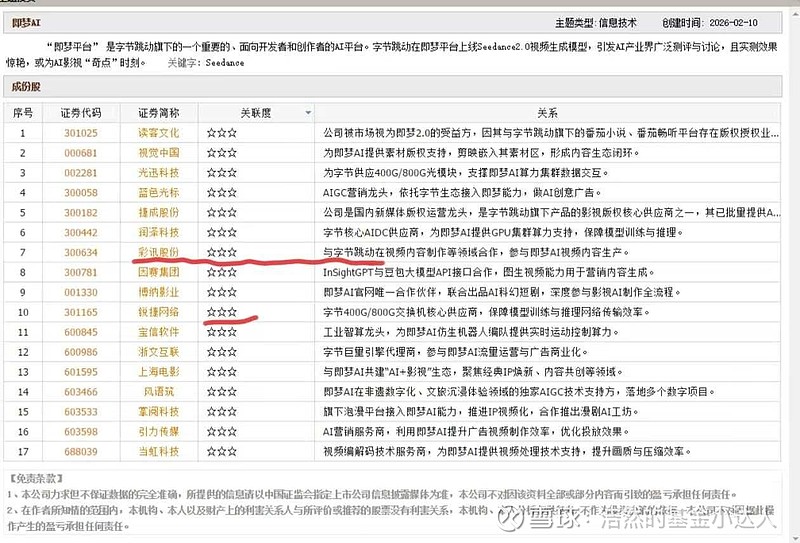Open stock code 600986

[x=81, y=352]
